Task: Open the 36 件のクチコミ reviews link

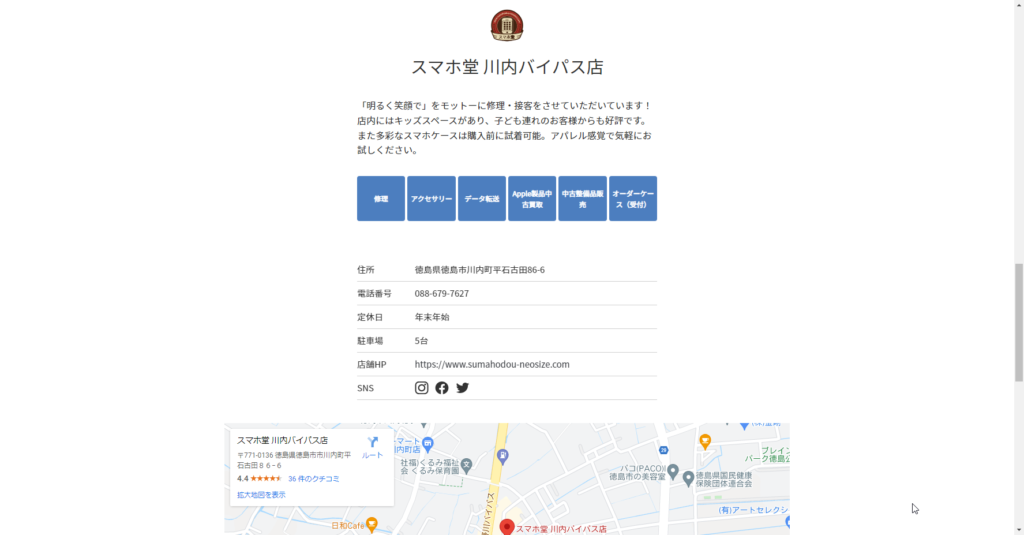Action: tap(313, 479)
